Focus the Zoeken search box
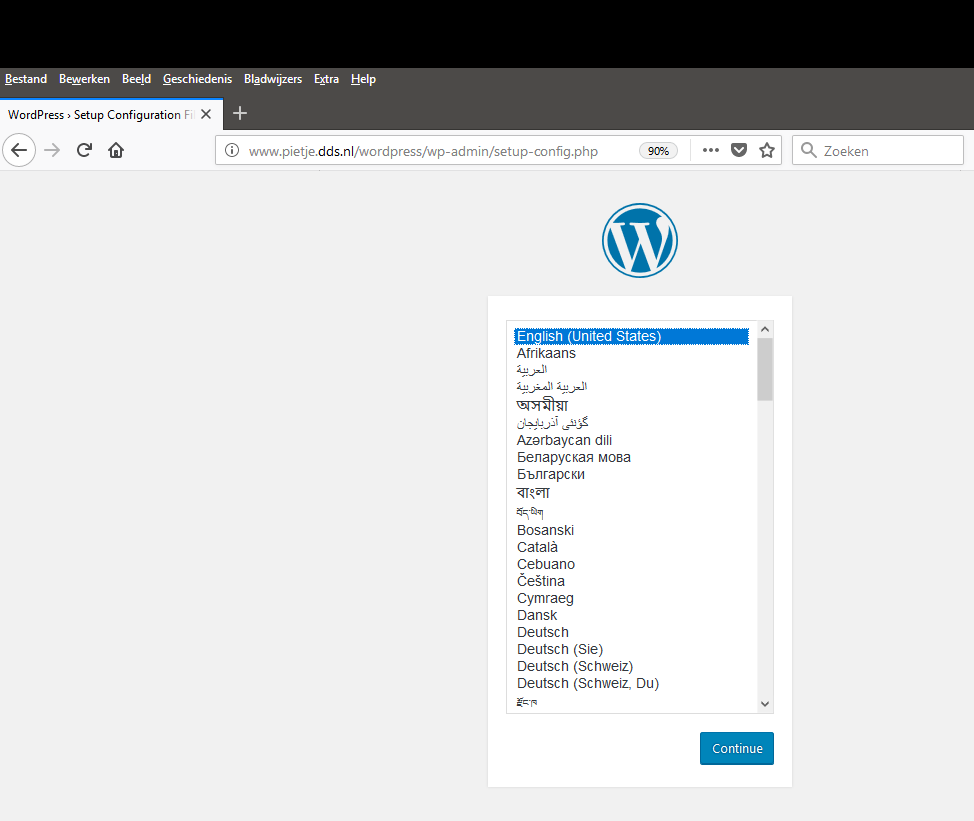 point(878,150)
